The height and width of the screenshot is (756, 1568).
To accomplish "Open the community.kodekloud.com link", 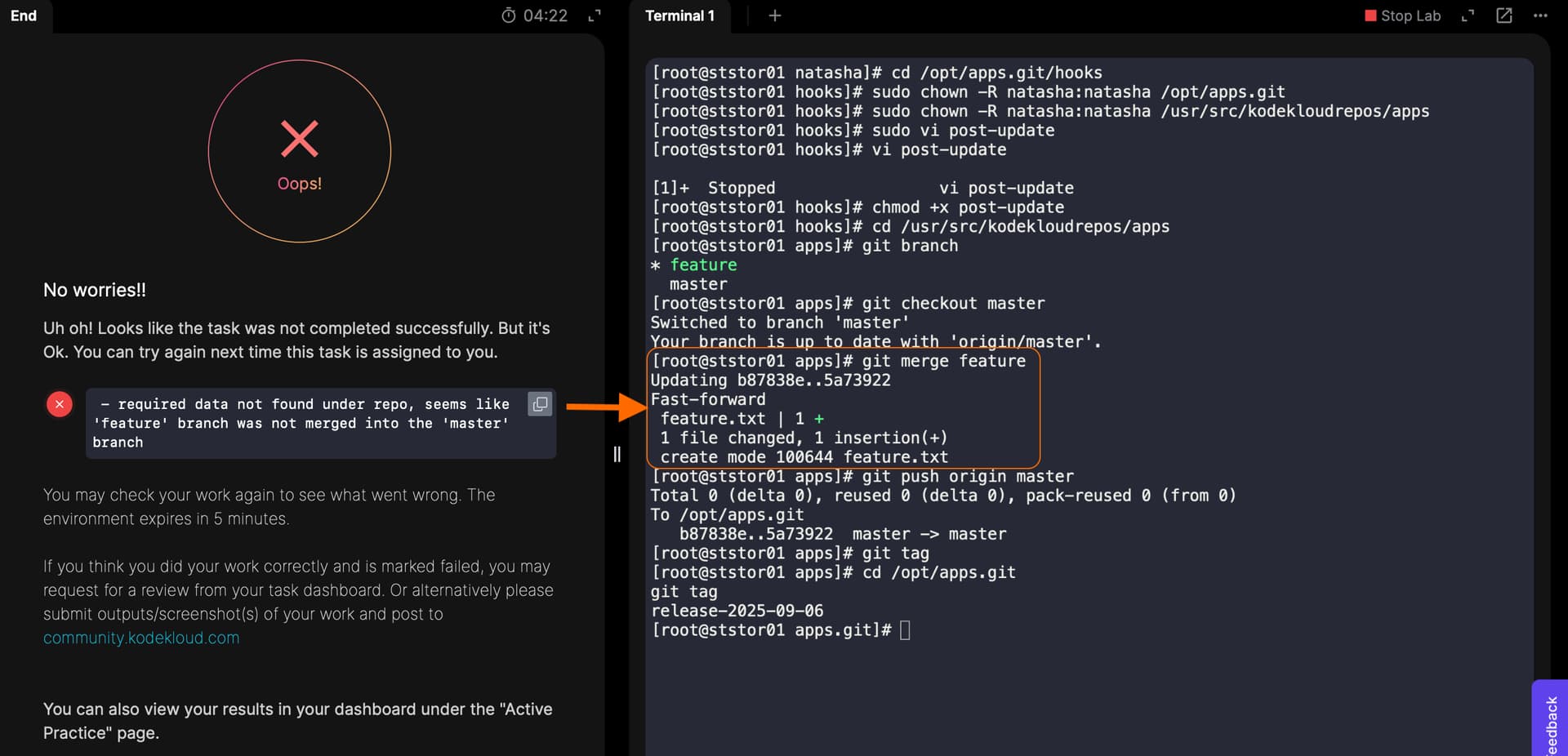I will [141, 638].
